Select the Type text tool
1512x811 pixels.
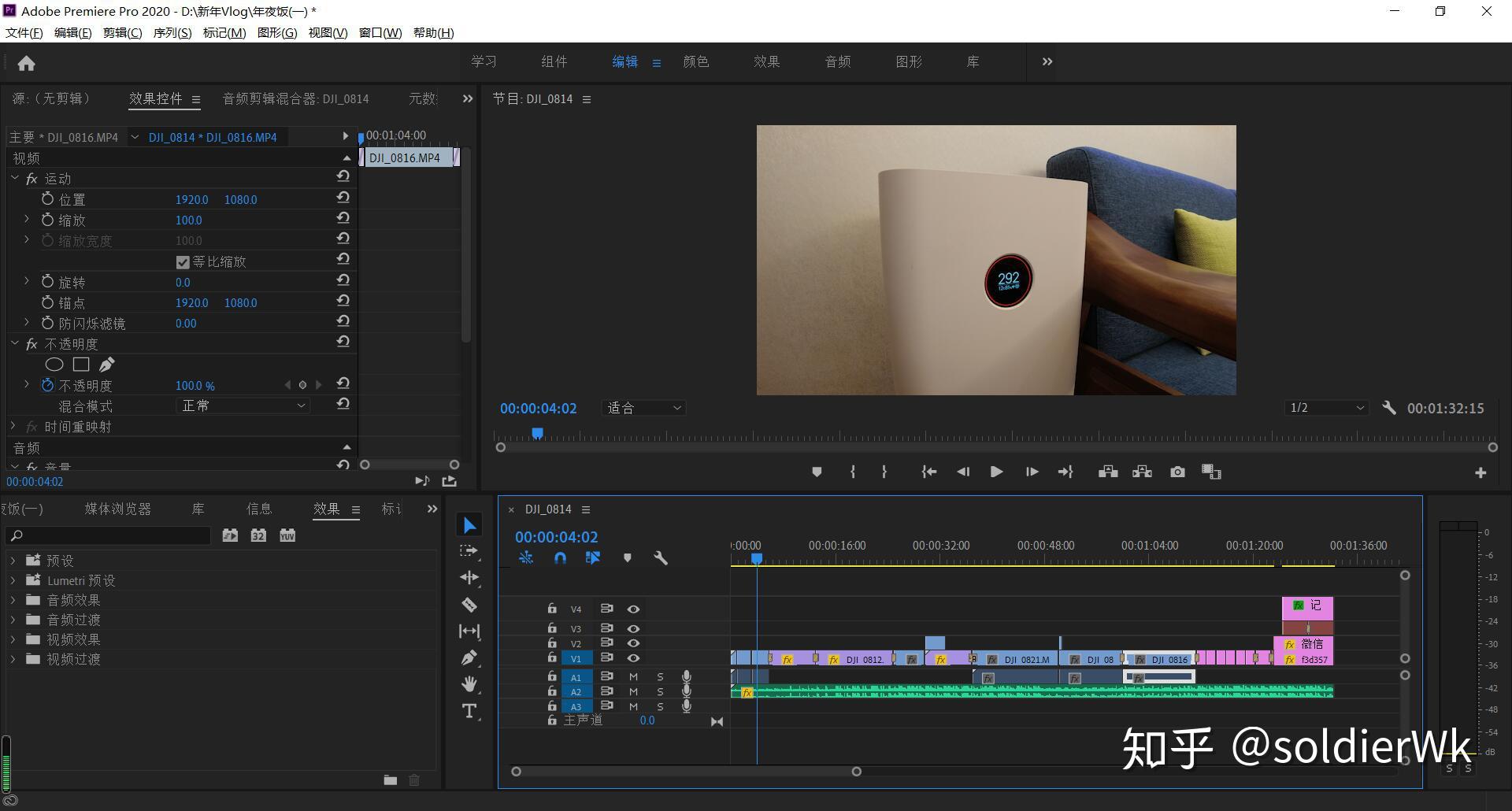click(469, 711)
